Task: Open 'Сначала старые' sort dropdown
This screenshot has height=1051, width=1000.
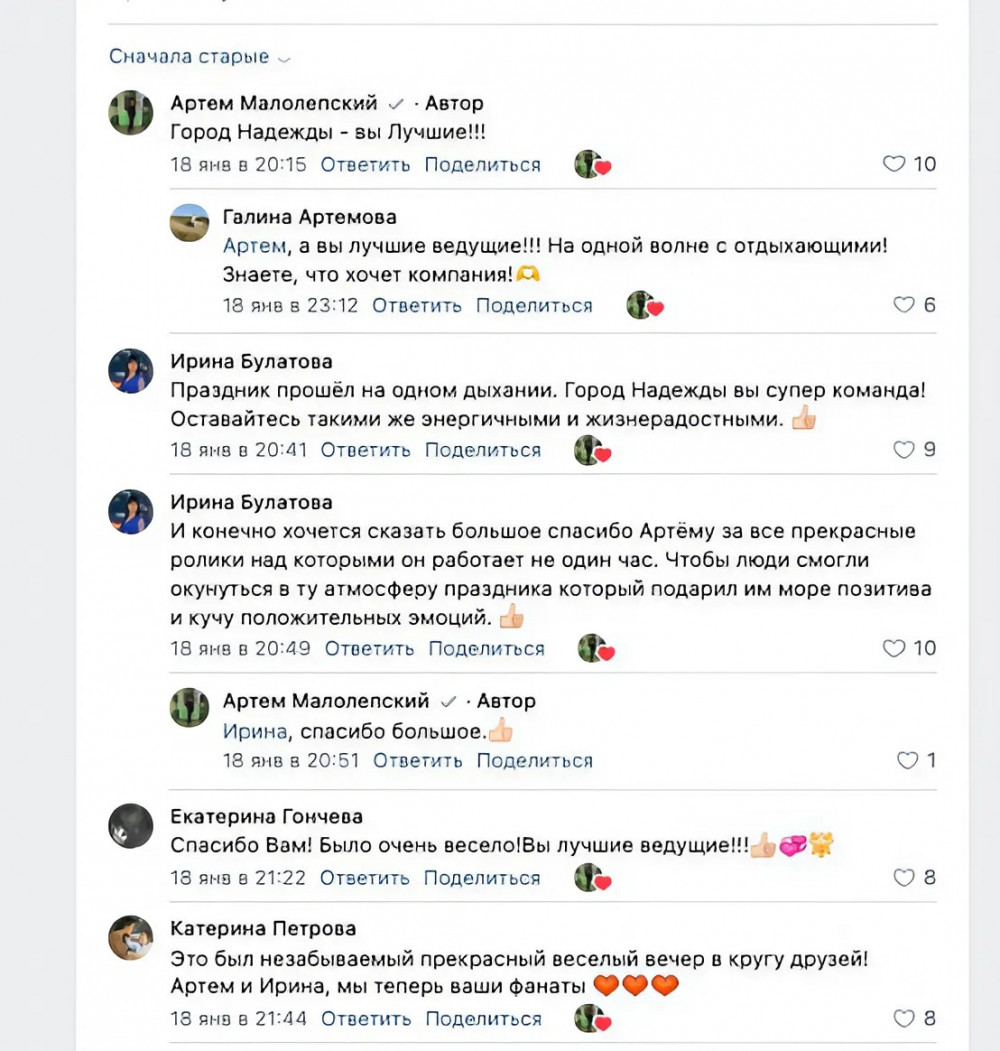Action: [199, 57]
